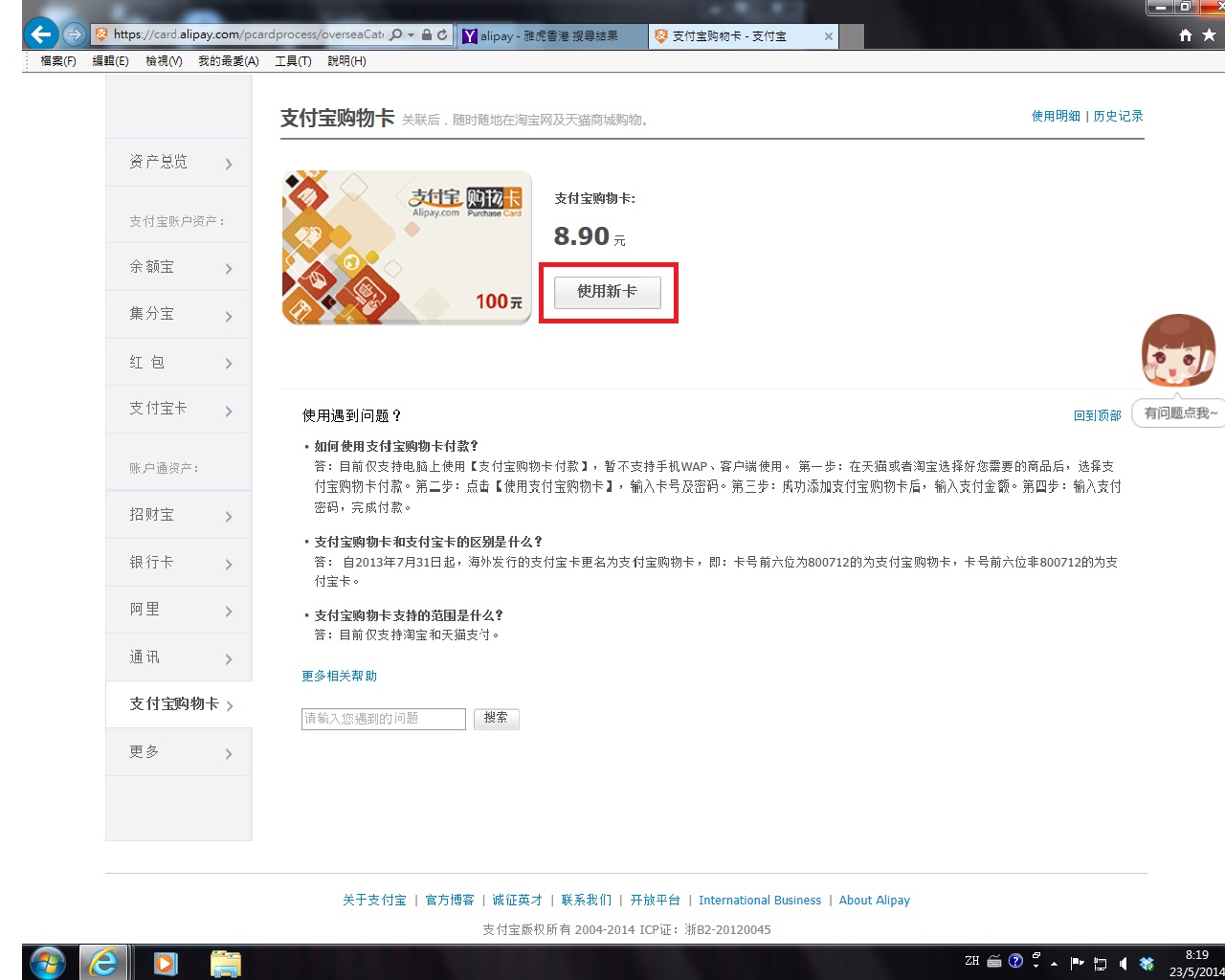Click the Windows Start orb
This screenshot has width=1225, height=980.
[x=47, y=963]
